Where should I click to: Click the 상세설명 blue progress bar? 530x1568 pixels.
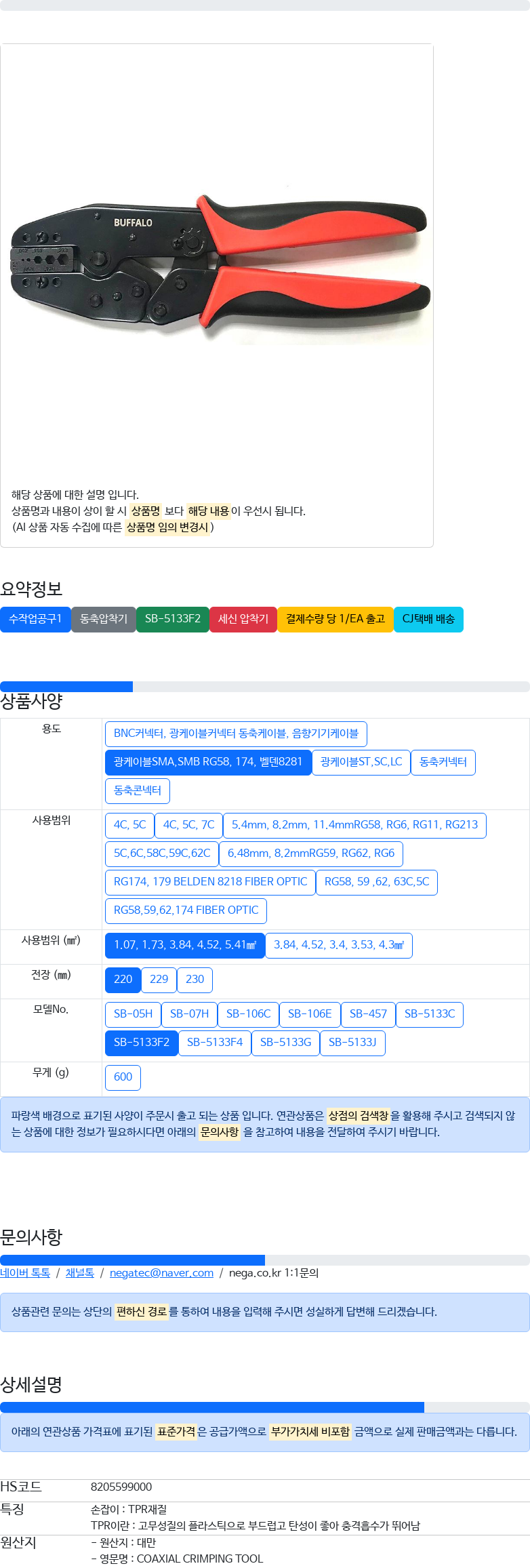(212, 1407)
